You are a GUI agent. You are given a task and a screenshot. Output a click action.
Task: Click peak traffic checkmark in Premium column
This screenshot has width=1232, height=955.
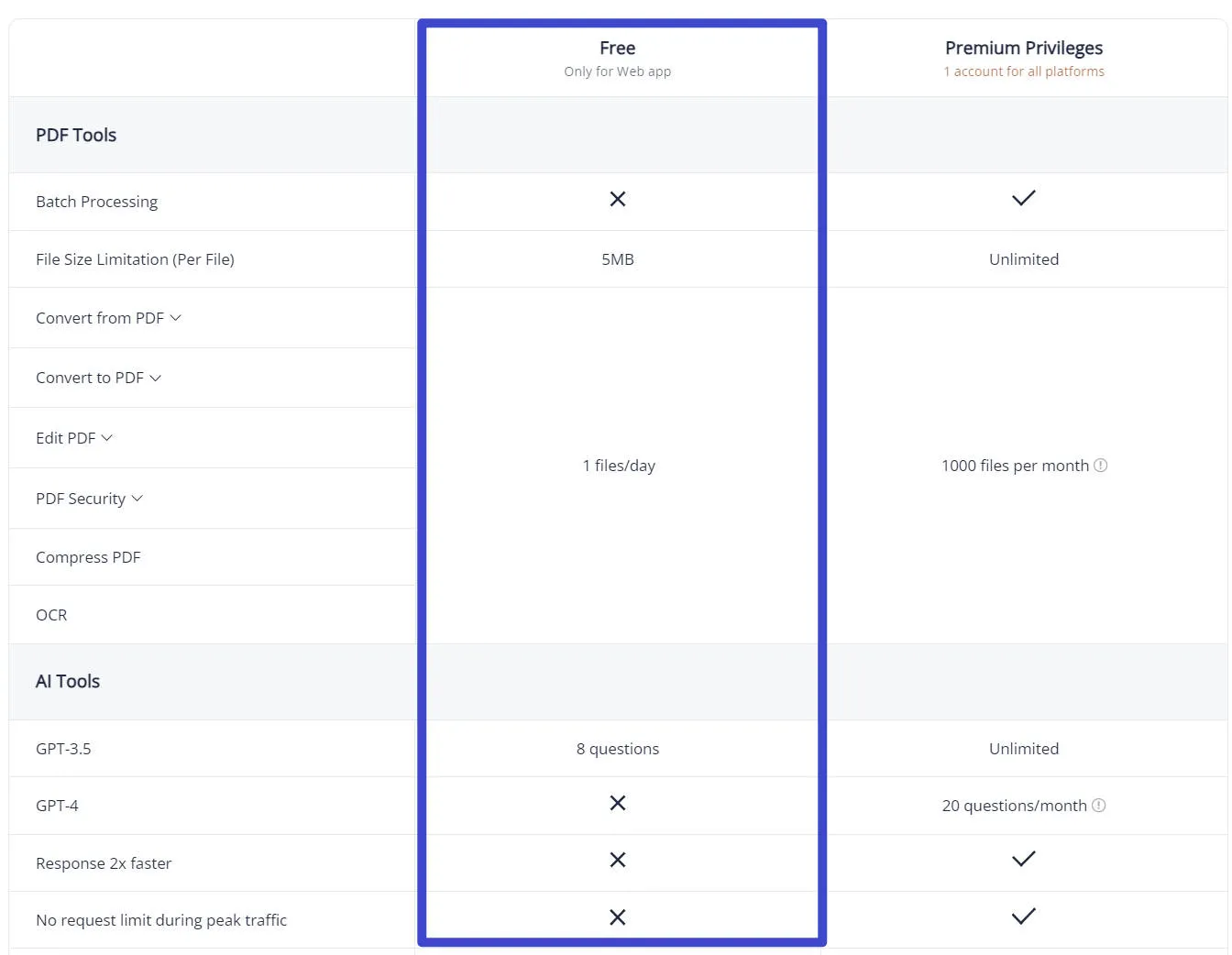tap(1024, 917)
